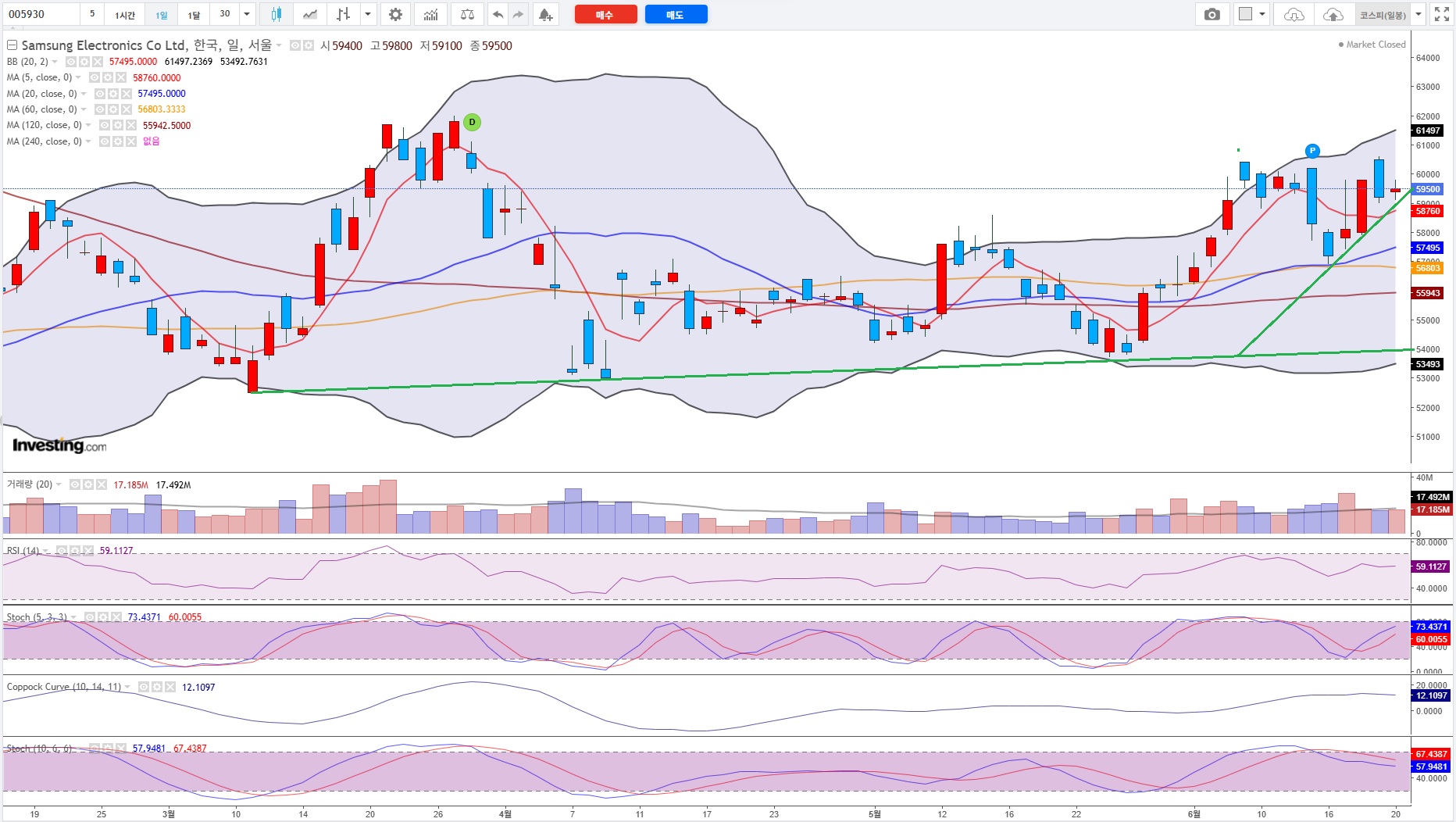Hide the volume (20) indicator

point(75,484)
